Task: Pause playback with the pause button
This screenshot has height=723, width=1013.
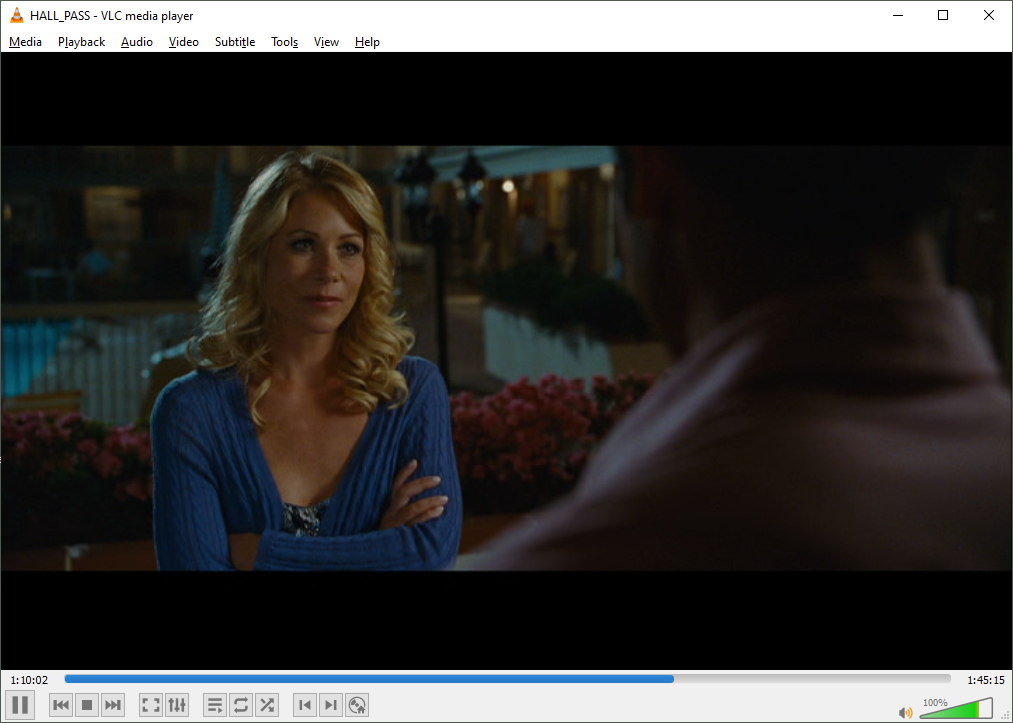Action: 20,705
